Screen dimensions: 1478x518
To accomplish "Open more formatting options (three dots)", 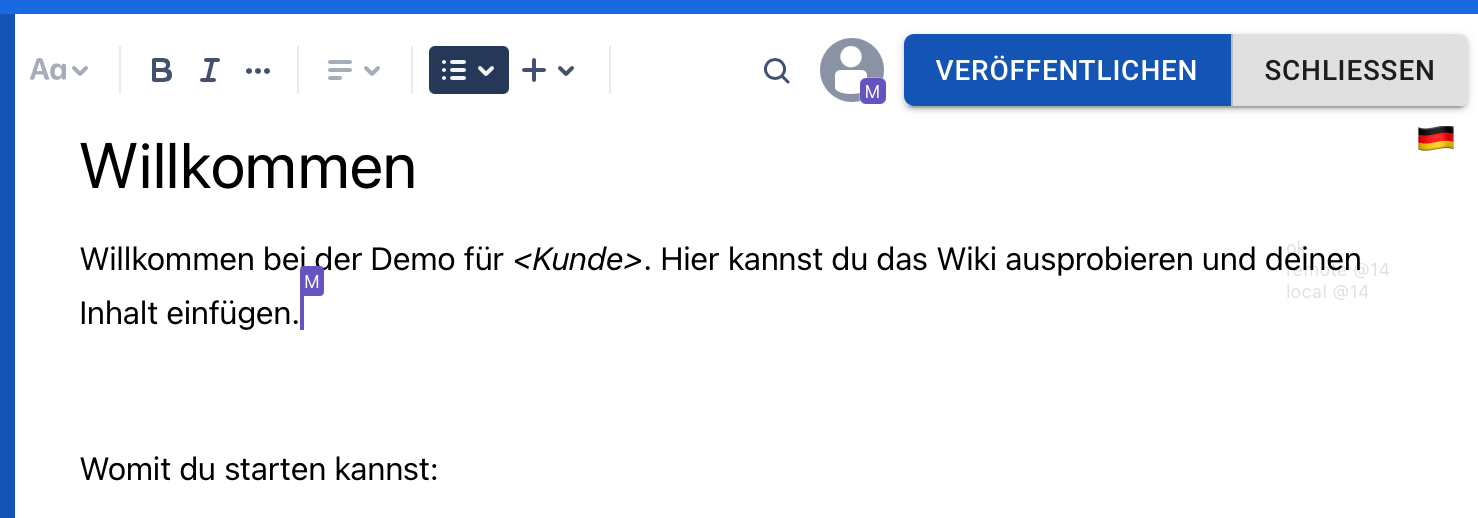I will tap(258, 71).
